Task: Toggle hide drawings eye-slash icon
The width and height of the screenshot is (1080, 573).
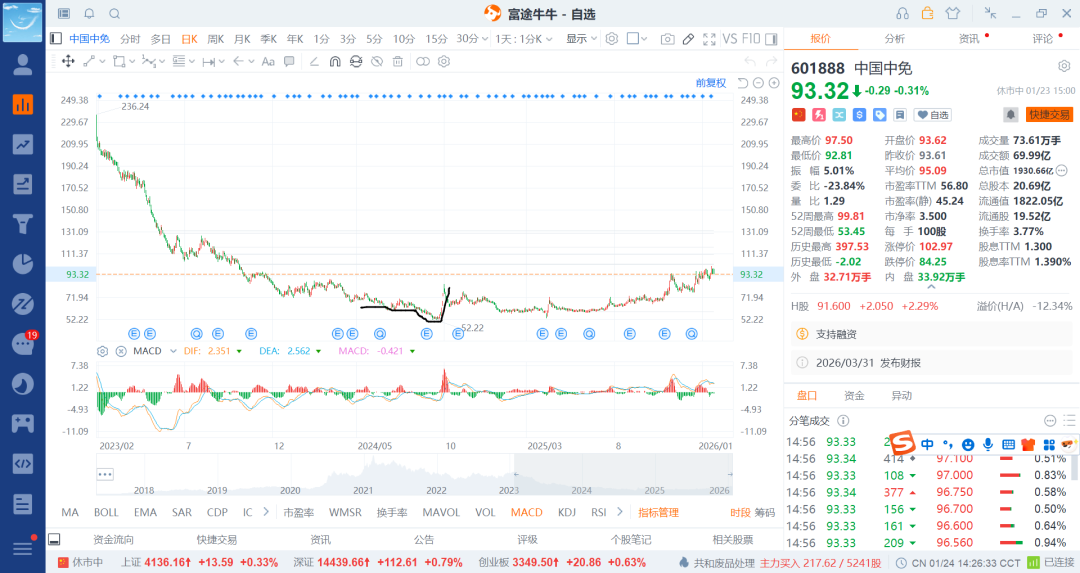Action: pyautogui.click(x=377, y=61)
